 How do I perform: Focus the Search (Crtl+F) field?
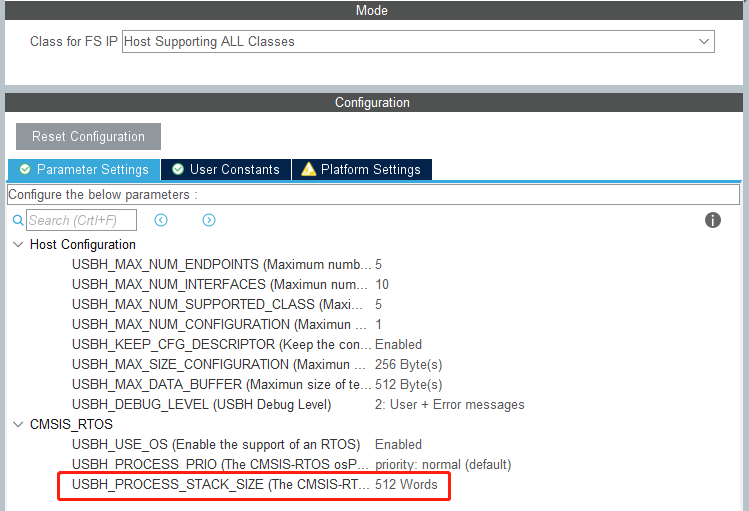pyautogui.click(x=81, y=220)
